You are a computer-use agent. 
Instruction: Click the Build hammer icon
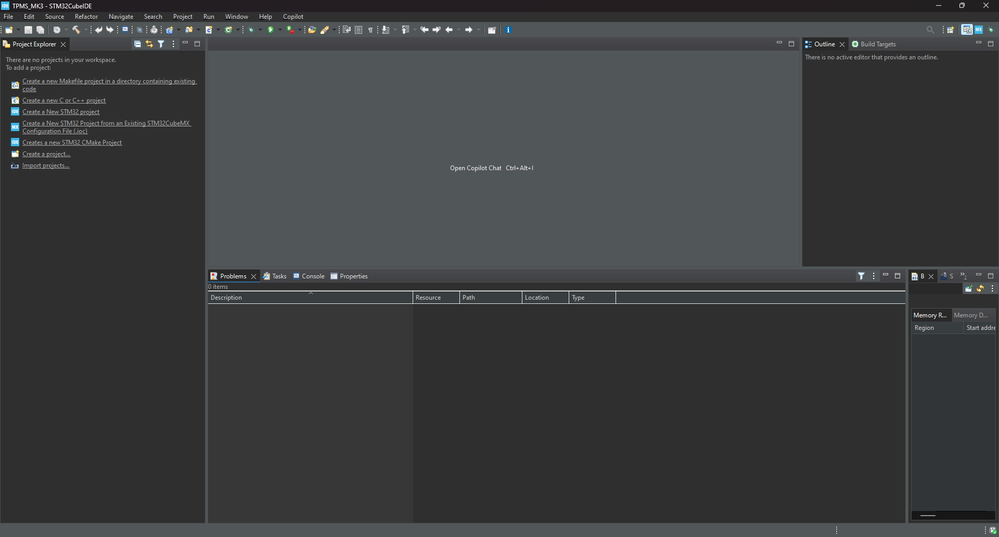pos(76,30)
